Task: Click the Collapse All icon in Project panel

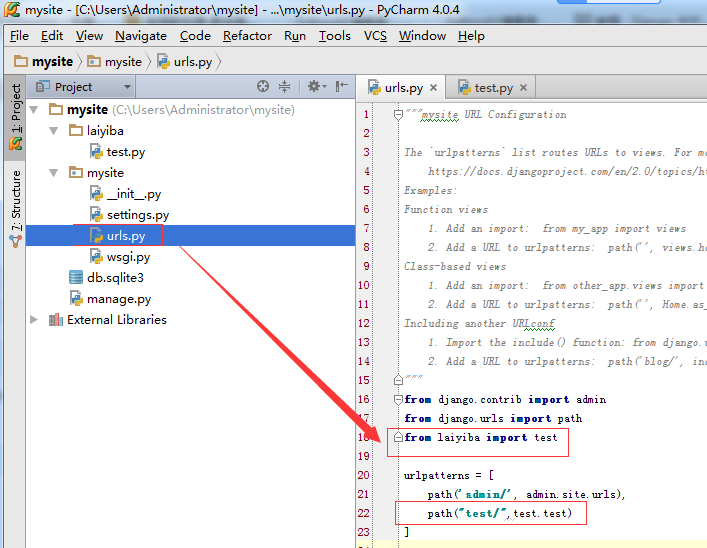Action: click(285, 87)
